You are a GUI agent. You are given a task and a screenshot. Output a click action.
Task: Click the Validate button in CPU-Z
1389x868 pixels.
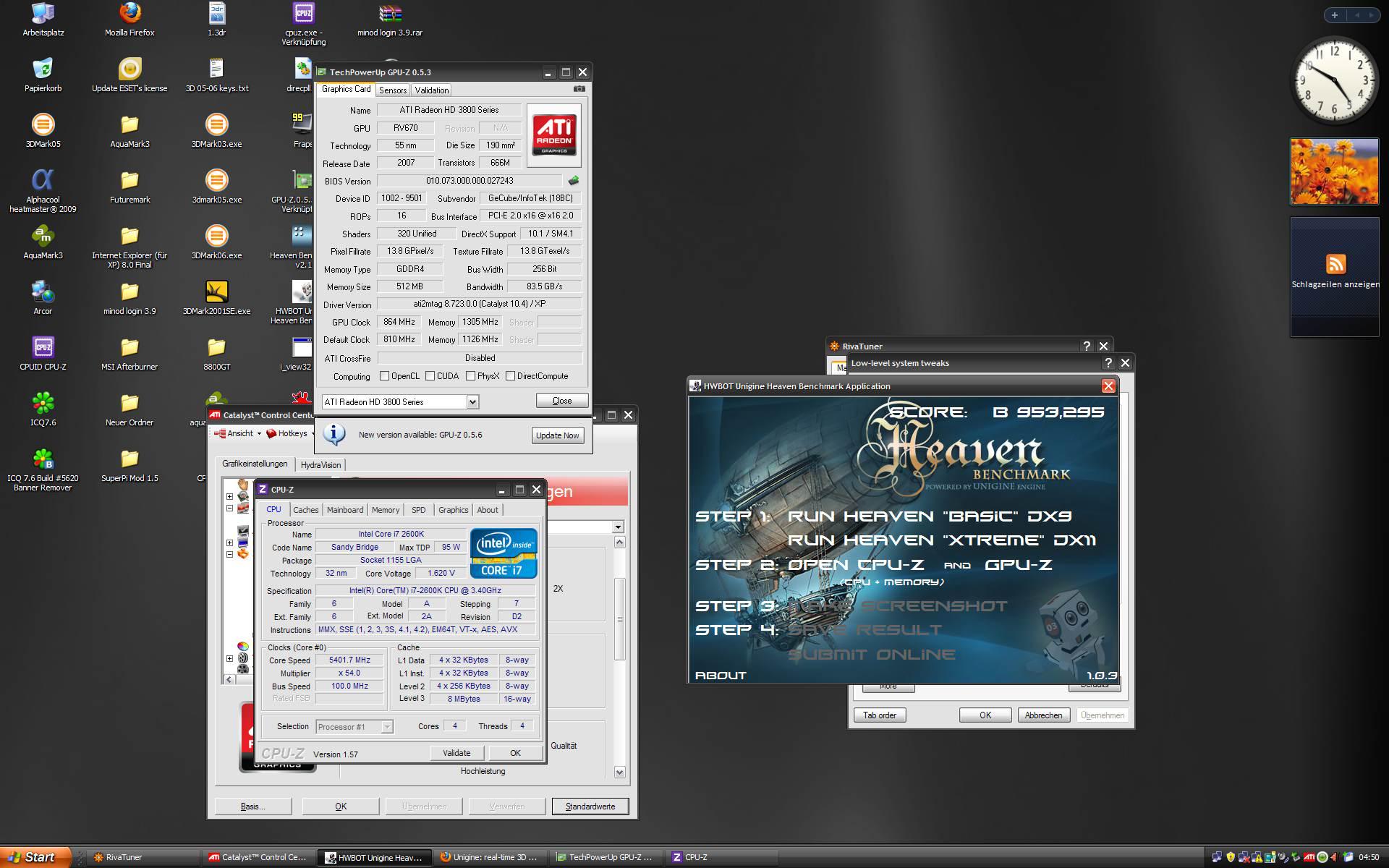pos(456,753)
